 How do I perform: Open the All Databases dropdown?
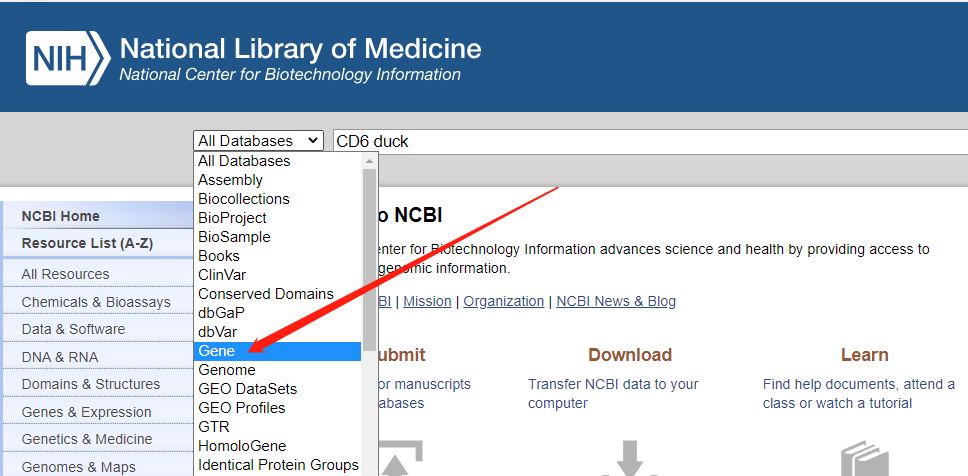(259, 141)
